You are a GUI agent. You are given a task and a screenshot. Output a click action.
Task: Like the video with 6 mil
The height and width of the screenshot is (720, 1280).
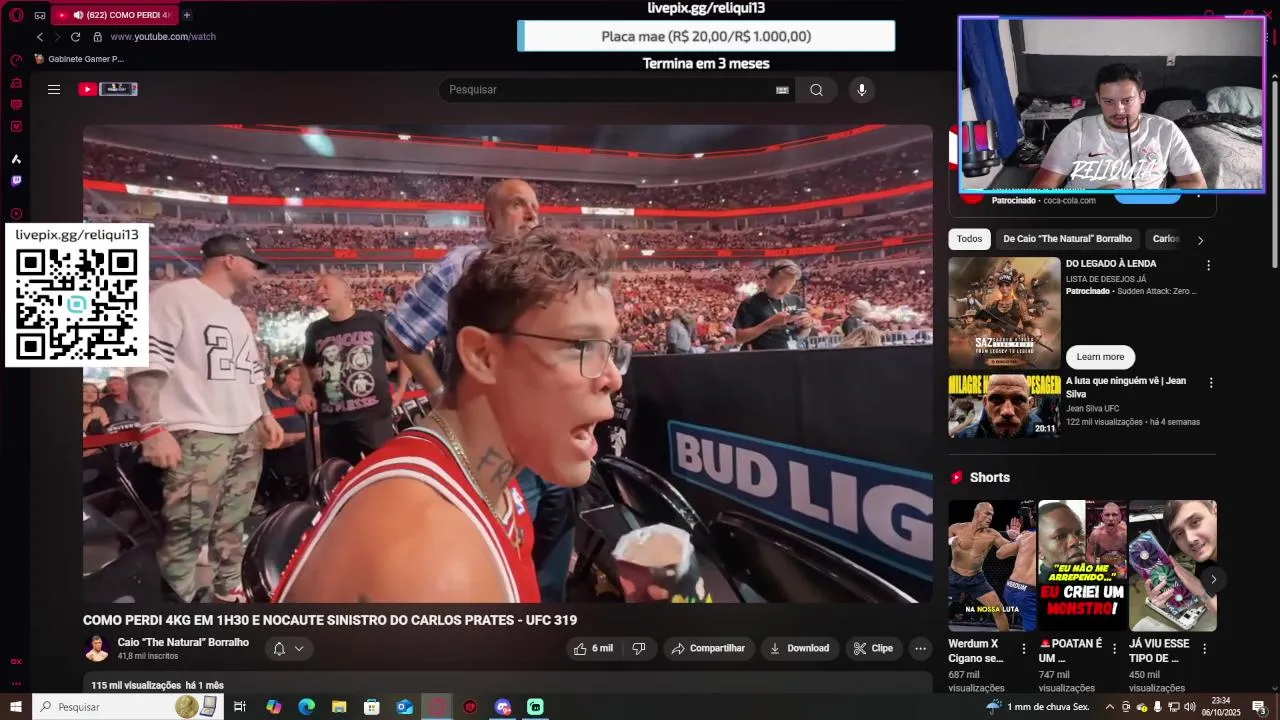coord(593,648)
